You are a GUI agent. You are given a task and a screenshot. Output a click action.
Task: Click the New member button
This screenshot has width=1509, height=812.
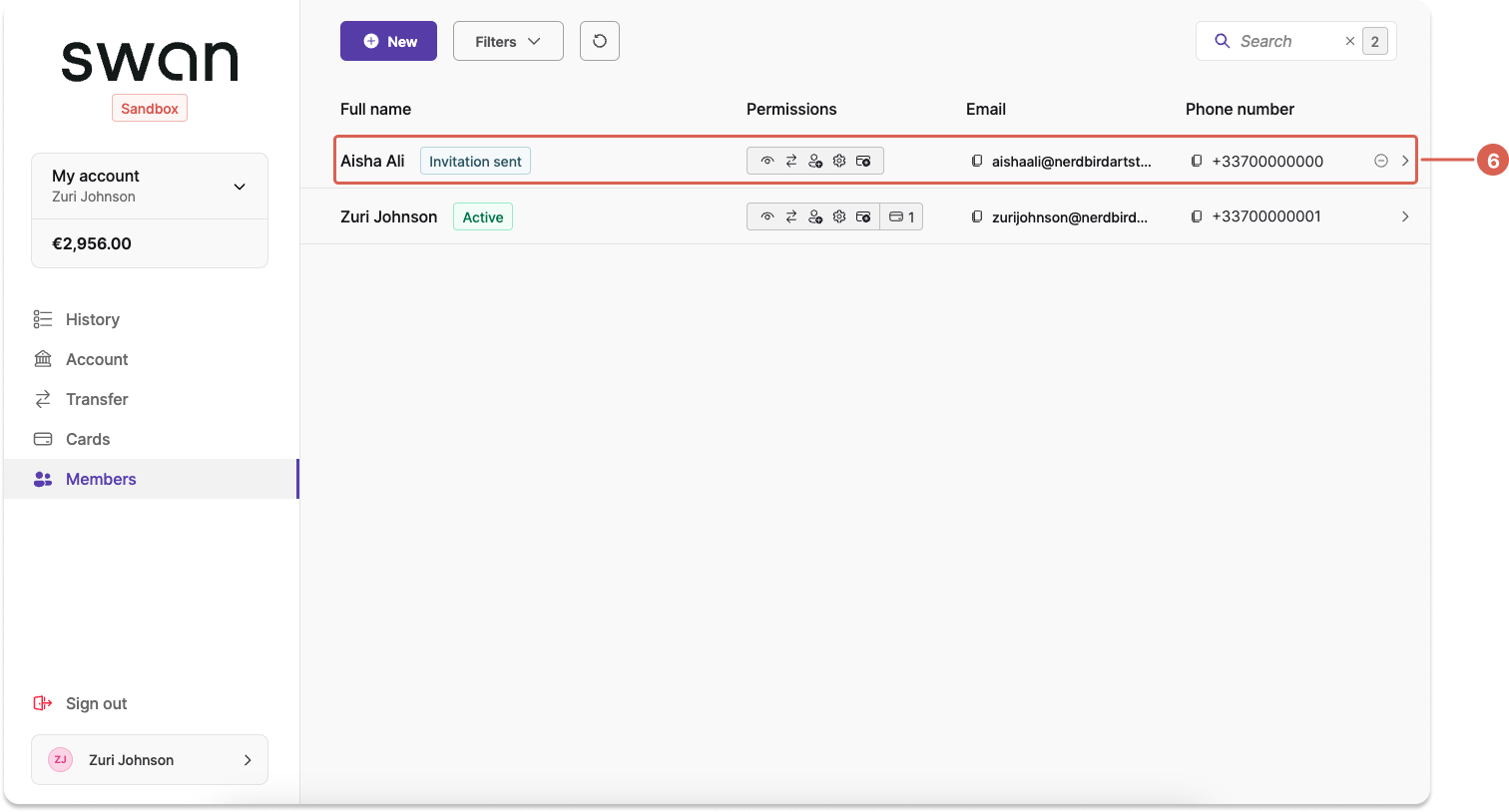coord(388,41)
